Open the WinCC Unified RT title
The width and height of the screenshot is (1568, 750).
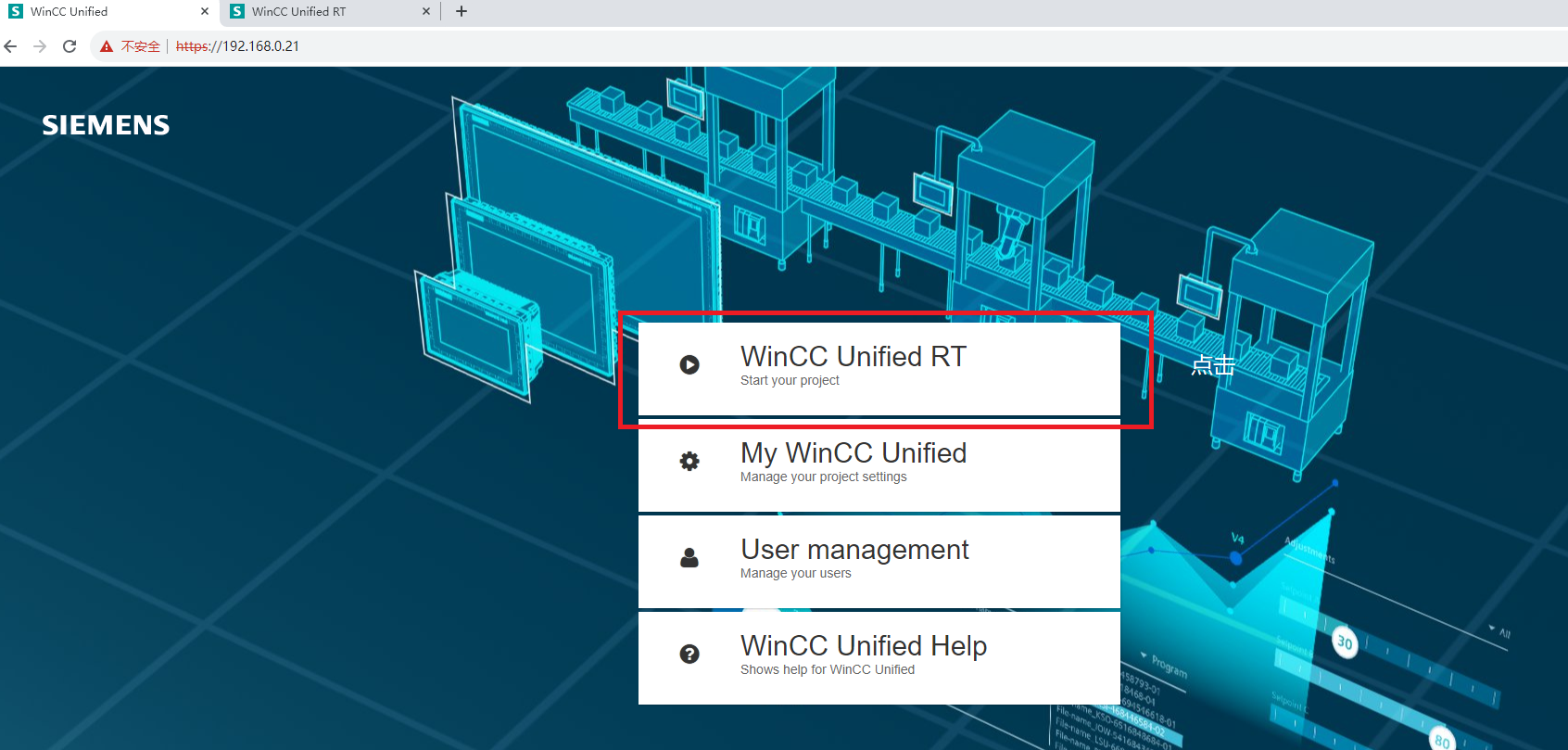853,357
